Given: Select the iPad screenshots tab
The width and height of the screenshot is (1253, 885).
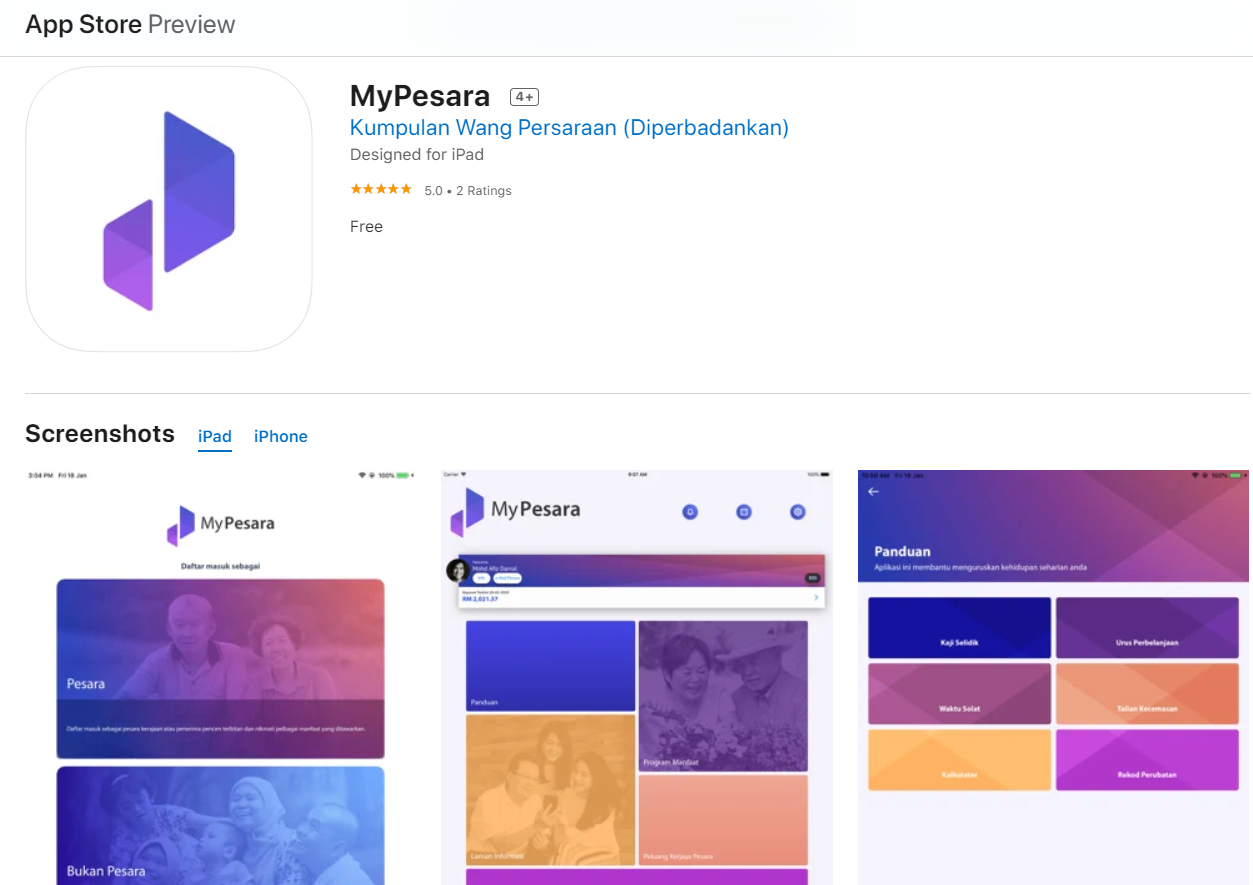Looking at the screenshot, I should (x=215, y=436).
